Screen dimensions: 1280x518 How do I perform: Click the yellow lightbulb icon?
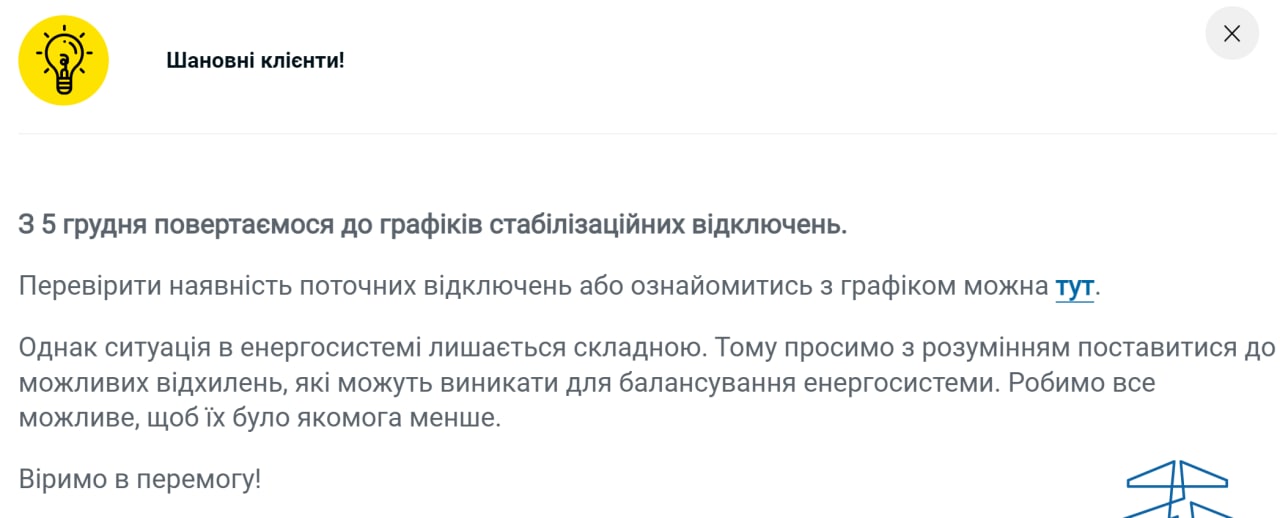click(x=63, y=60)
